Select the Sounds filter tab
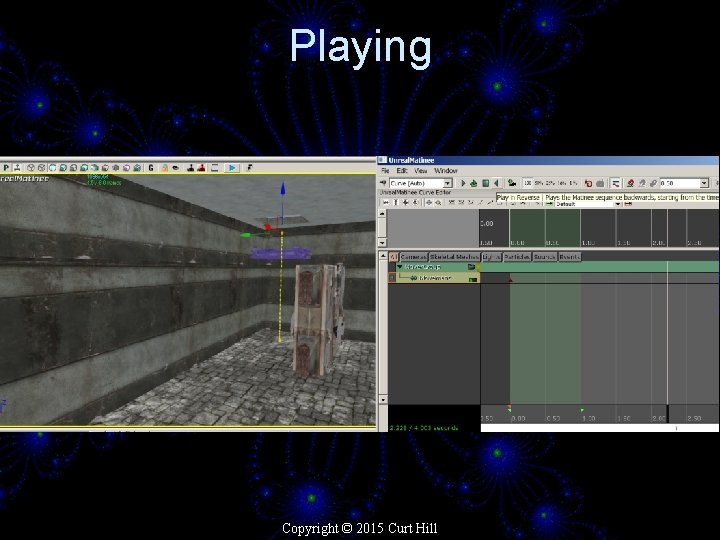 point(545,257)
